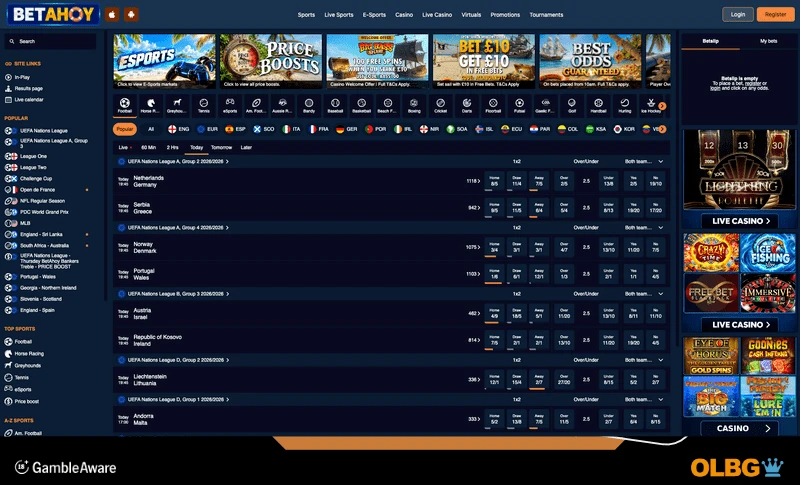Screen dimensions: 800x485
Task: Open League One in Popular list
Action: pos(33,157)
